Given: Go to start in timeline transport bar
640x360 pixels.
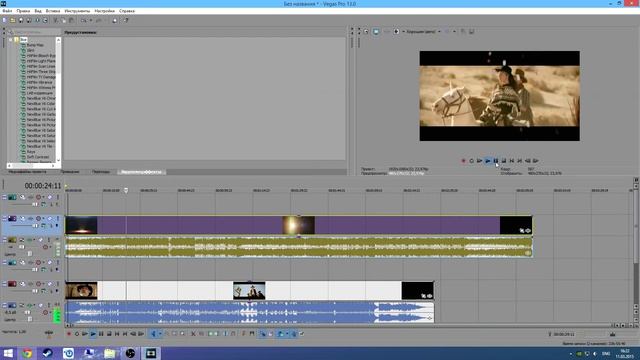Looking at the screenshot, I should pyautogui.click(x=117, y=334).
